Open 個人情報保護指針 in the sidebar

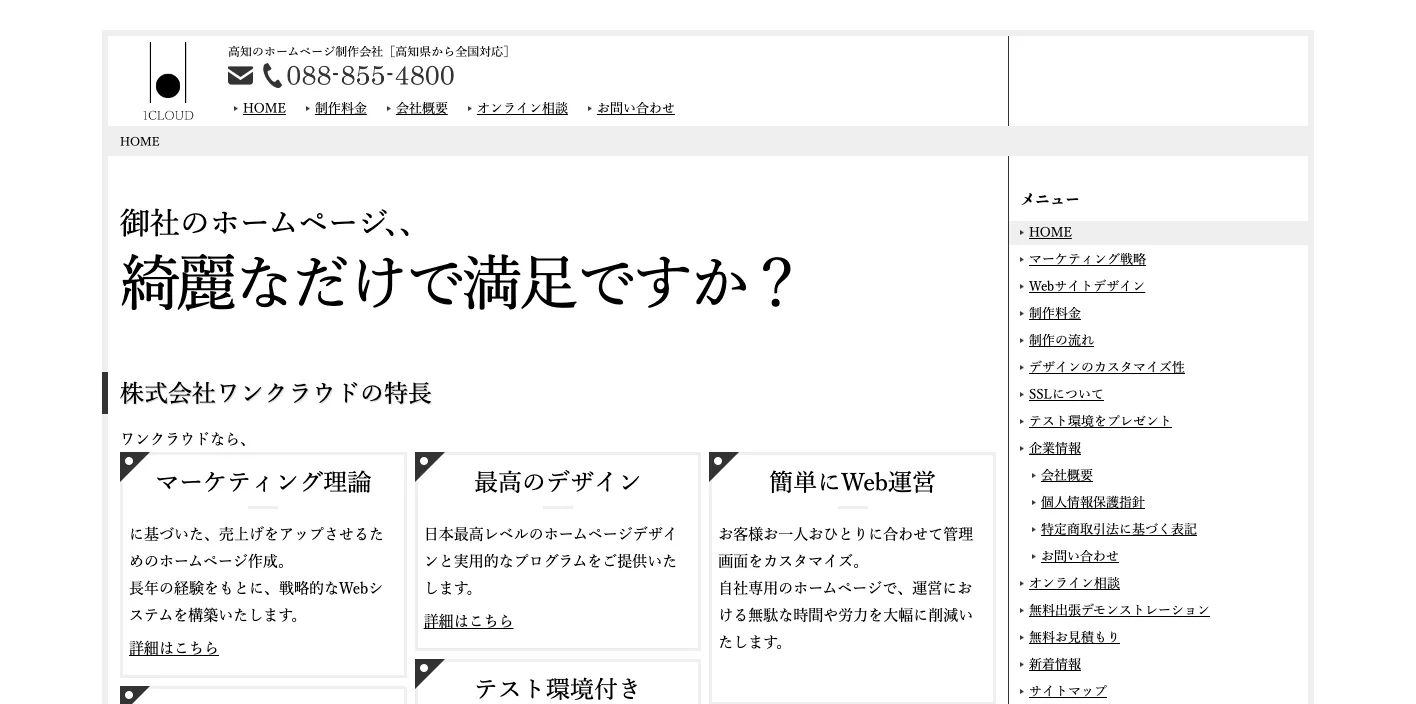(1093, 502)
